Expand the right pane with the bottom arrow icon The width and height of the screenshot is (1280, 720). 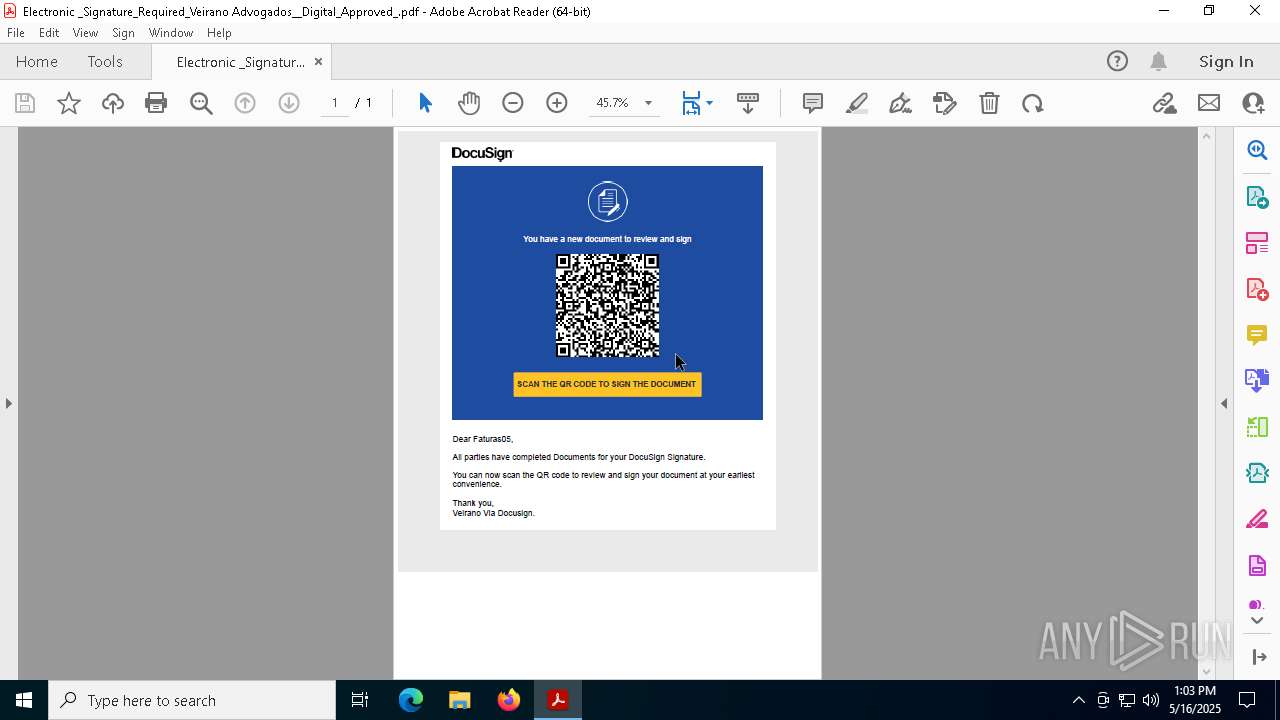(x=1259, y=657)
